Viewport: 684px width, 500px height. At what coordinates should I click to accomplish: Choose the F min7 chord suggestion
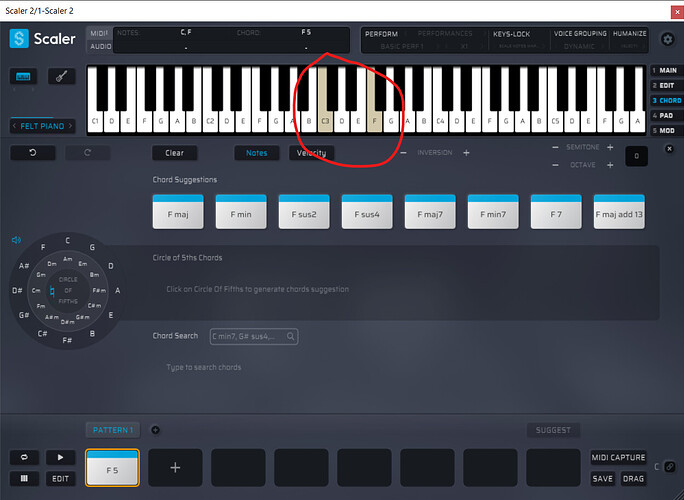[x=493, y=212]
